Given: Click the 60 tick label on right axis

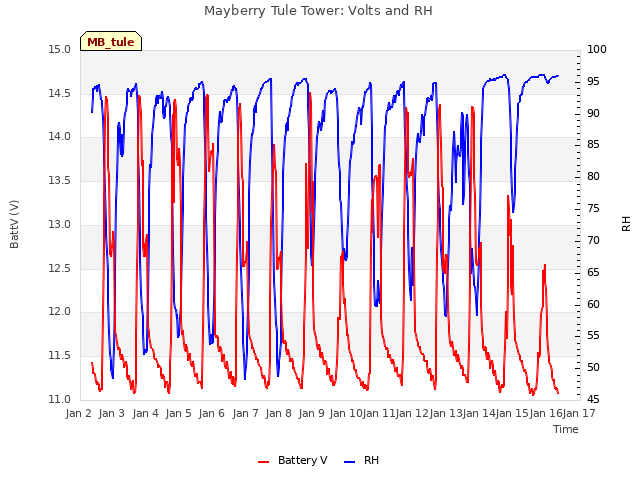Looking at the screenshot, I should (x=593, y=304).
